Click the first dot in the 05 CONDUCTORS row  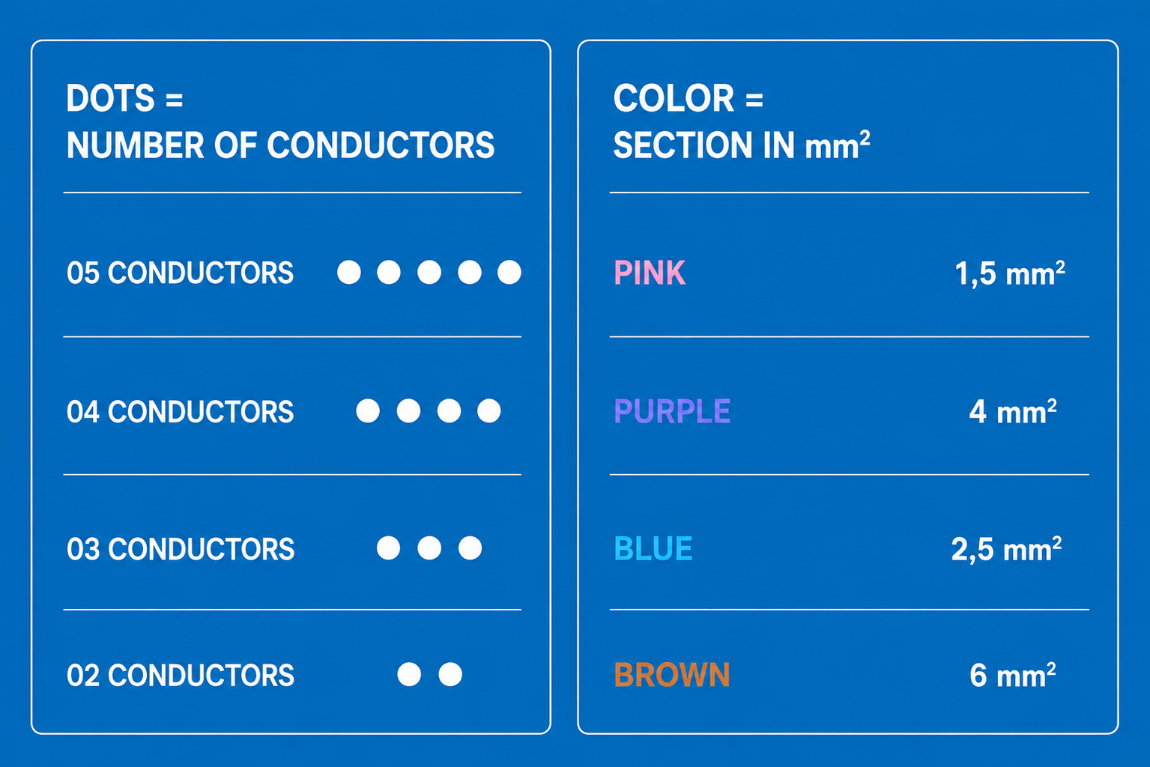click(349, 272)
